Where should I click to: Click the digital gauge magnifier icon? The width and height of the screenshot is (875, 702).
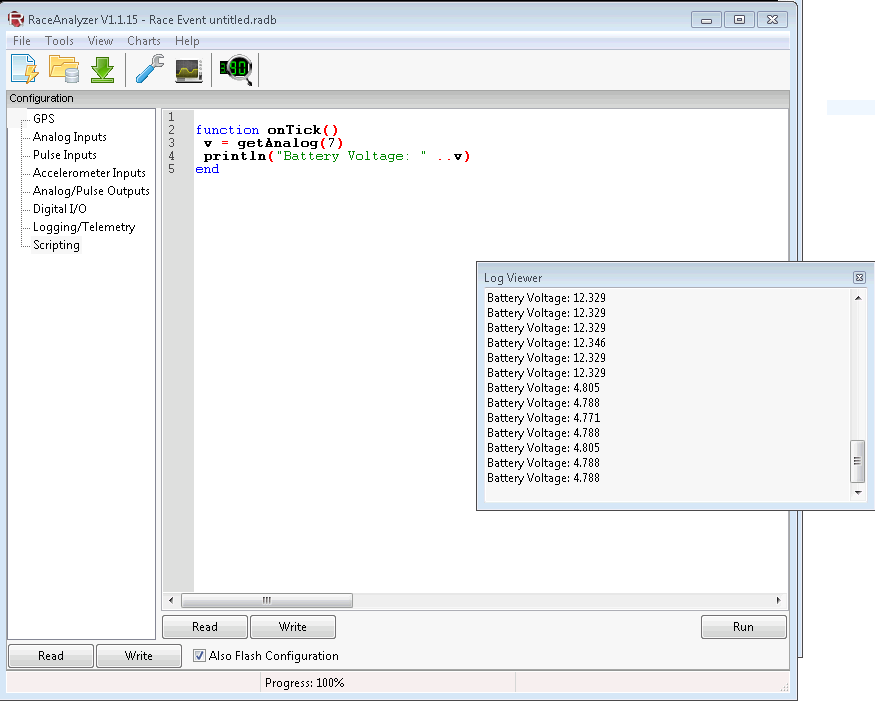pos(236,70)
